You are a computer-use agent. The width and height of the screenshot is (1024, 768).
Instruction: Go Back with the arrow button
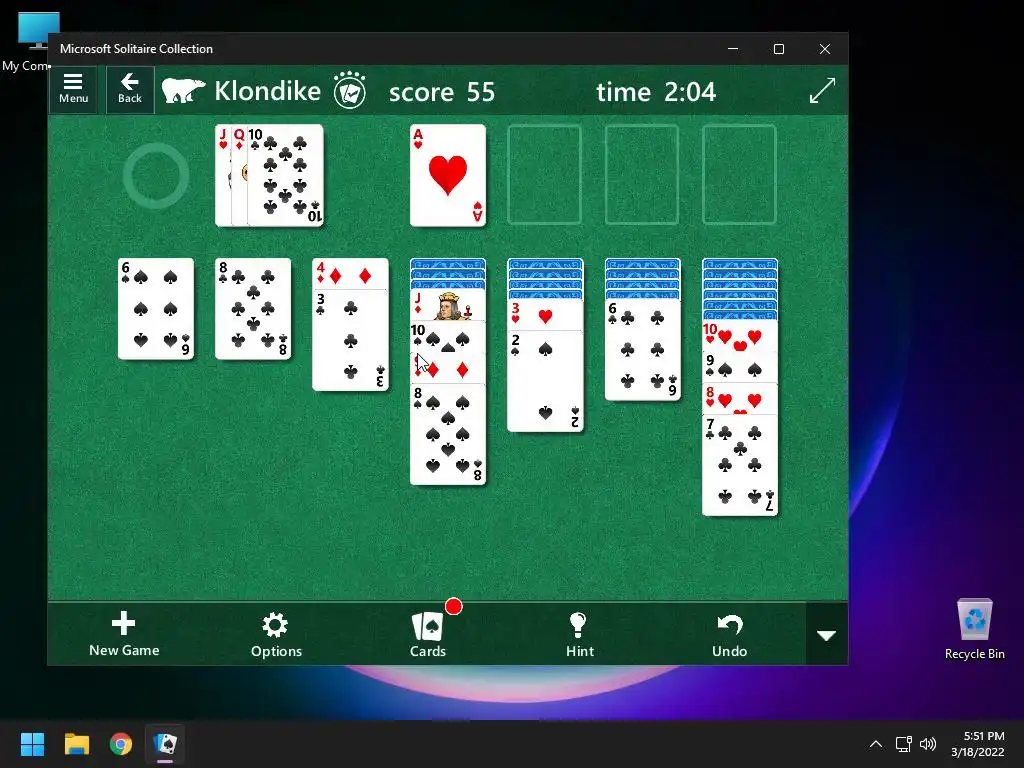point(130,89)
